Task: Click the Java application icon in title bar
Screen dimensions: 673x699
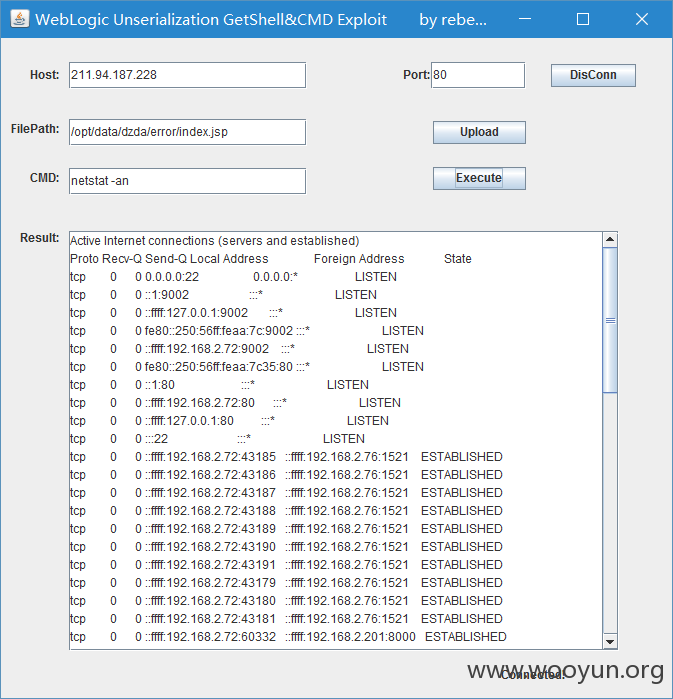Action: pos(20,19)
